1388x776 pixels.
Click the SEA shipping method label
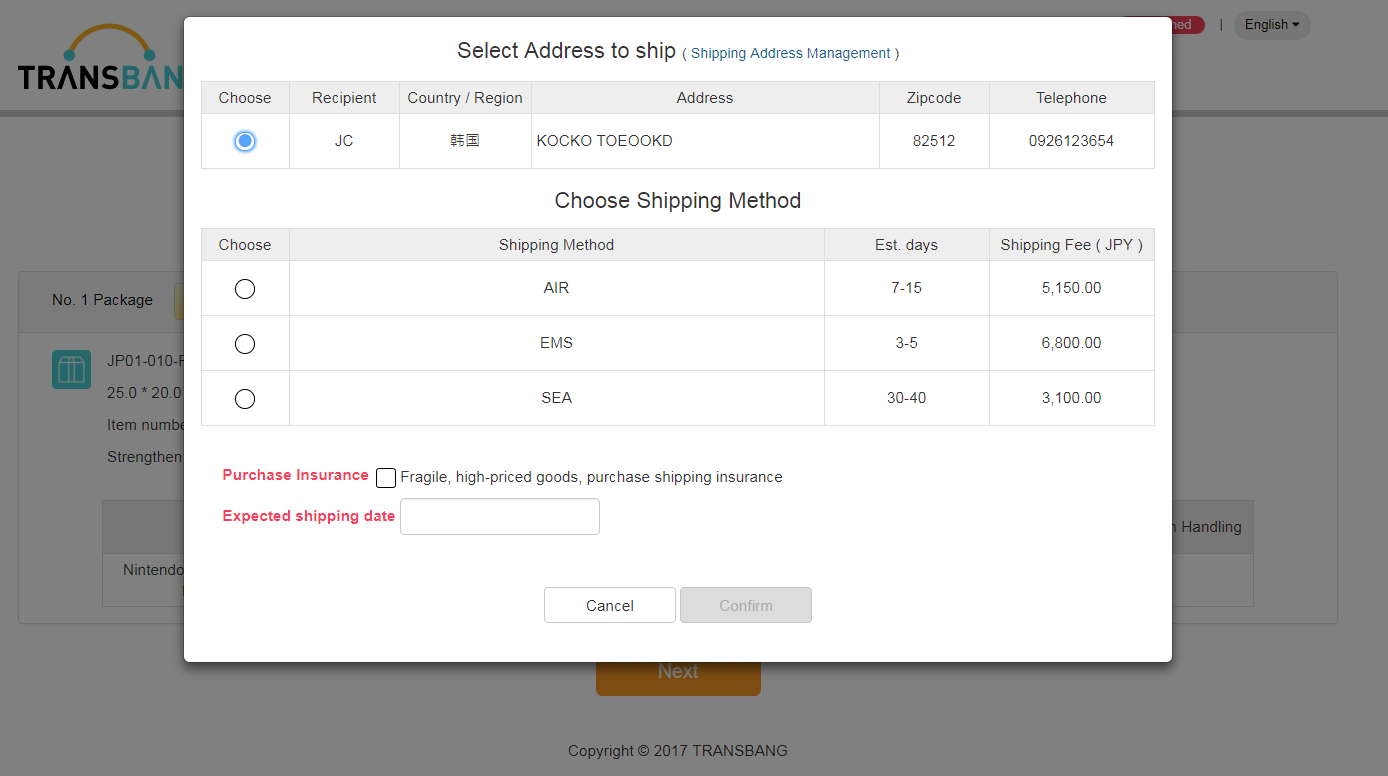coord(557,398)
